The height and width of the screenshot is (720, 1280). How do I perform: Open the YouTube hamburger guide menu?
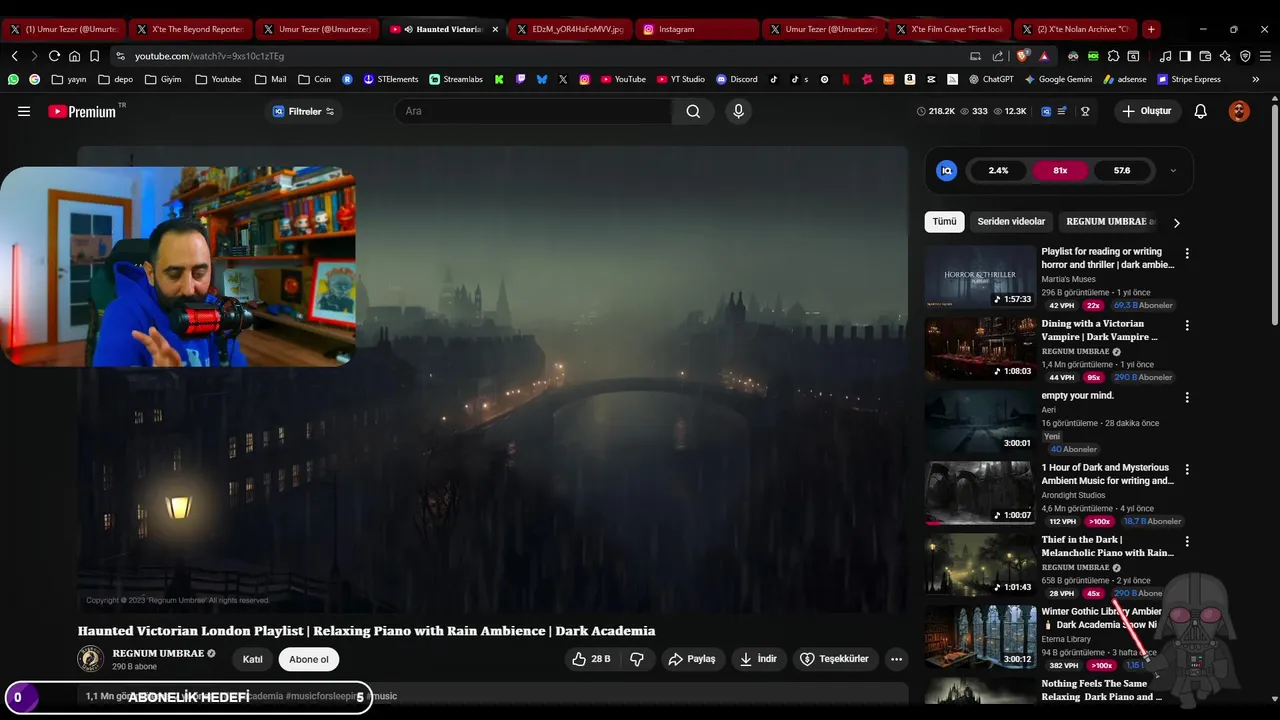coord(24,111)
